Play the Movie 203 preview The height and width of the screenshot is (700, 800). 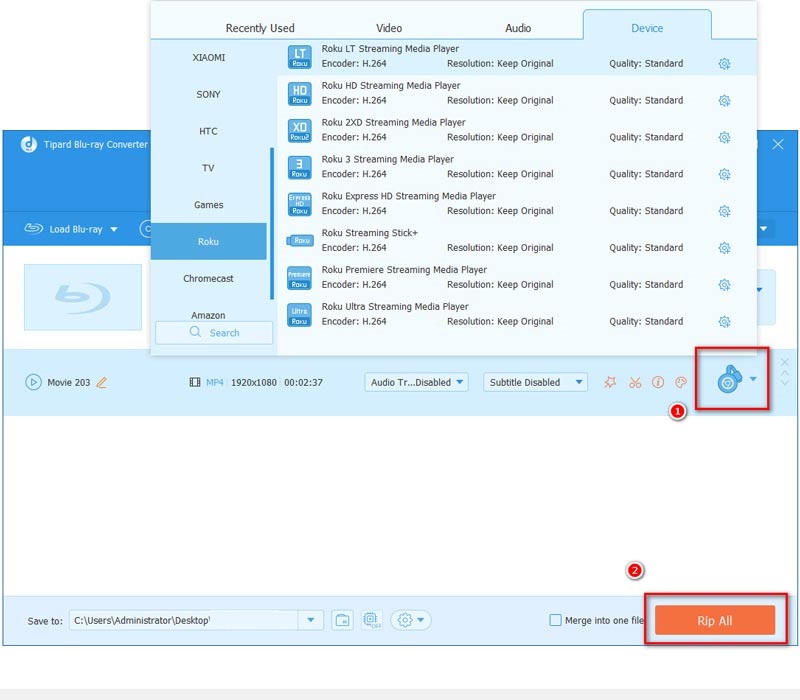pos(33,382)
